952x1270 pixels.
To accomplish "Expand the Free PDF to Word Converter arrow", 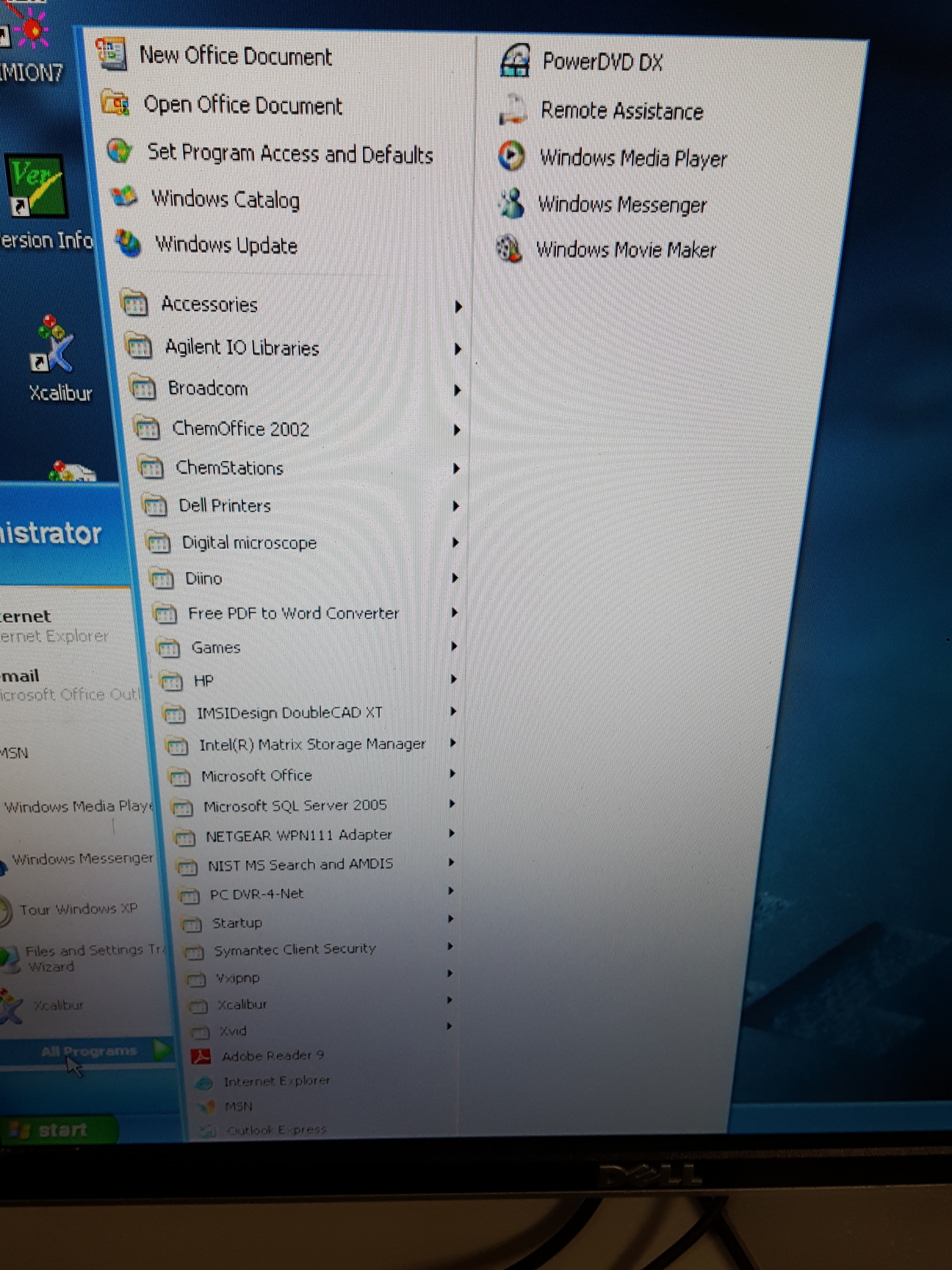I will click(455, 612).
